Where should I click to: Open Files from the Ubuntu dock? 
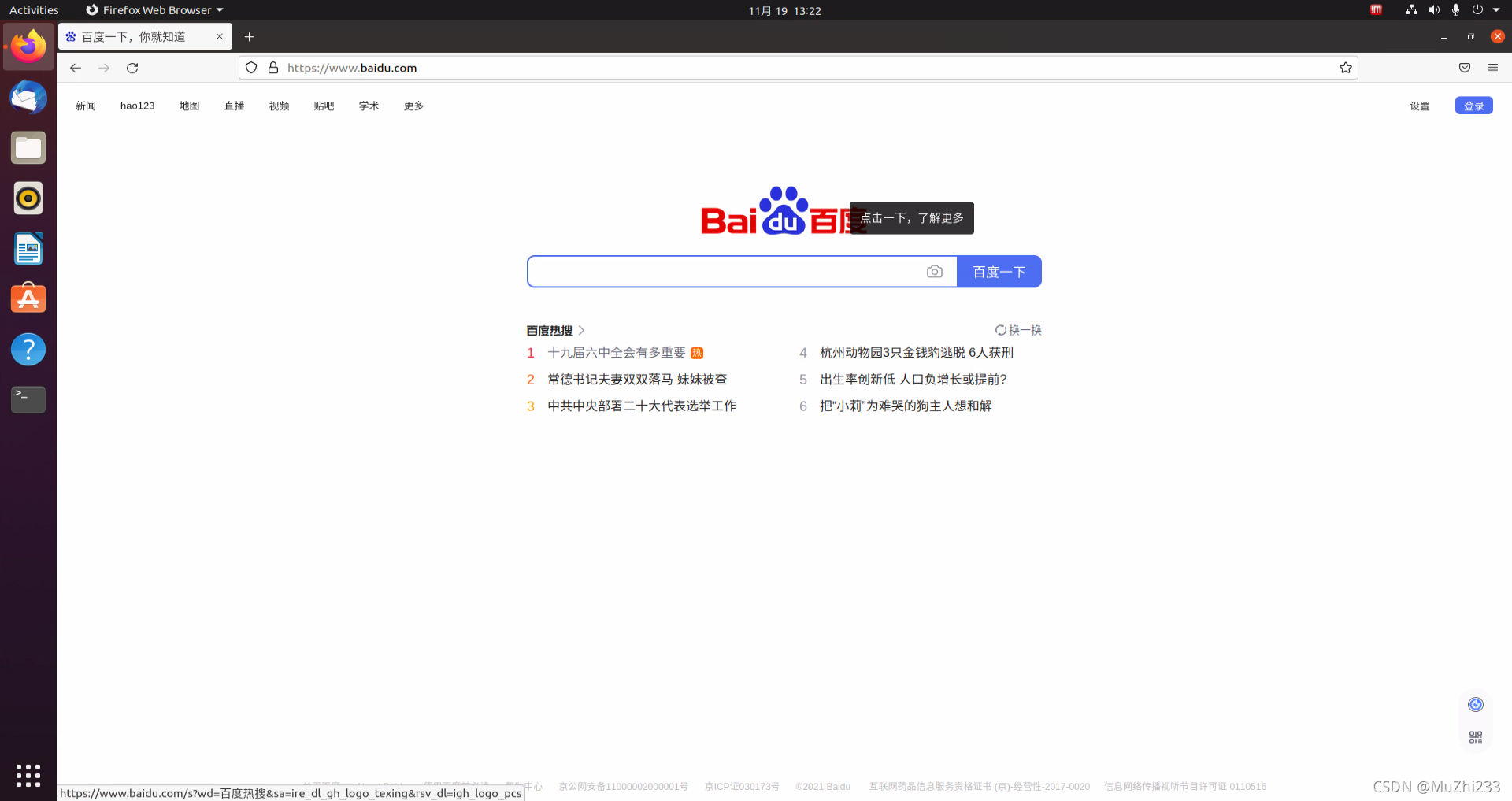pyautogui.click(x=28, y=147)
